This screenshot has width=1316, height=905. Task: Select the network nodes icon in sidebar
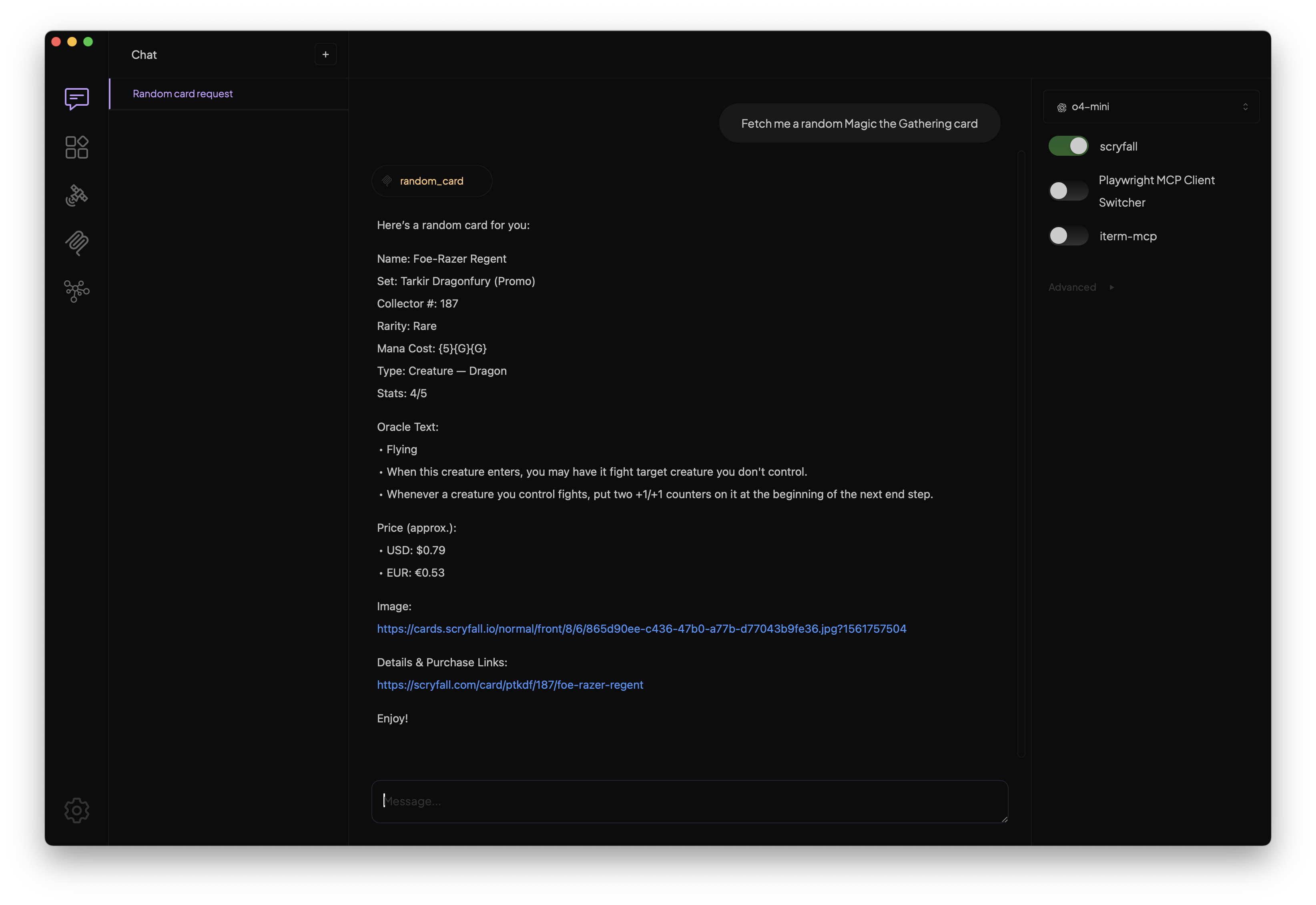(76, 291)
